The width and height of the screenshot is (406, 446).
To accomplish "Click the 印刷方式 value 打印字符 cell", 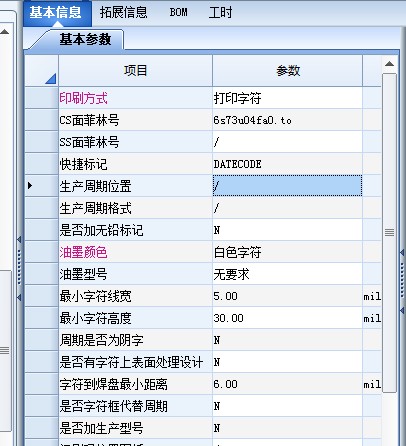I will (x=287, y=98).
